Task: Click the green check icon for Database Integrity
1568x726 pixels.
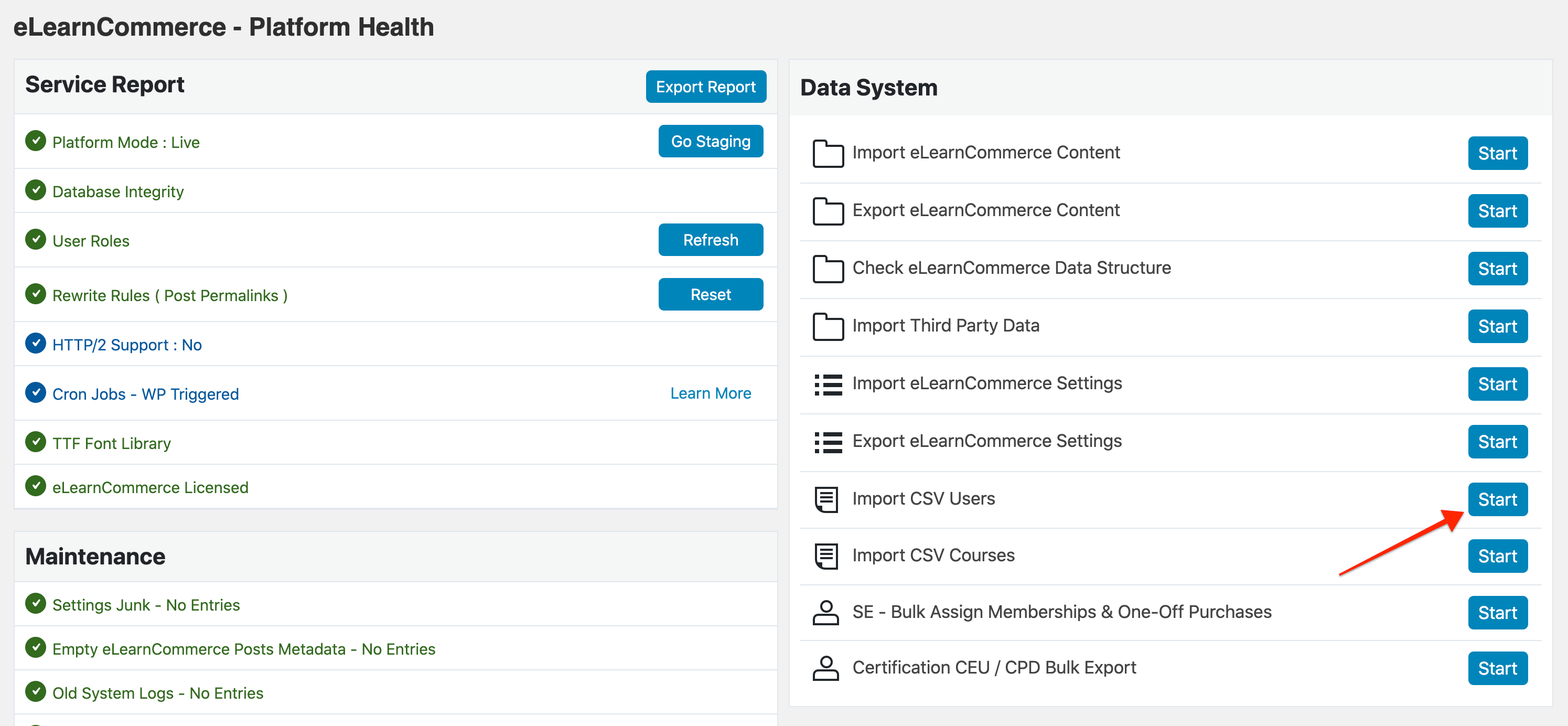Action: 36,190
